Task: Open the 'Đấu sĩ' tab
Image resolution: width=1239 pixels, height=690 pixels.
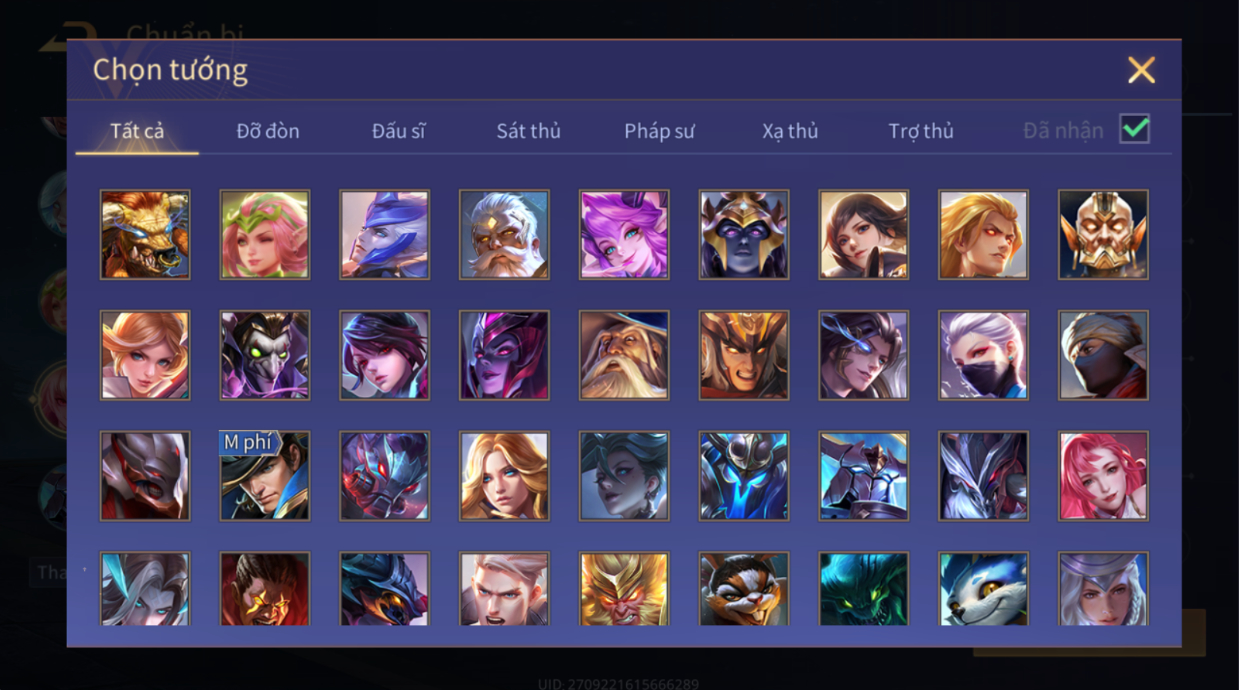Action: pos(399,131)
